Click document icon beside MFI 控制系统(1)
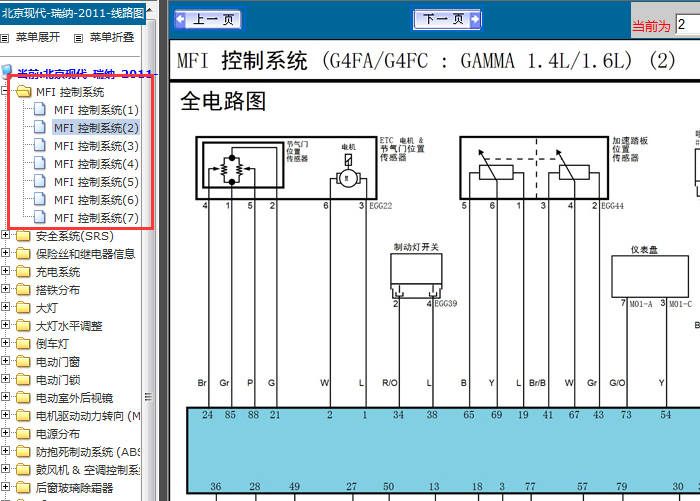Viewport: 700px width, 501px height. coord(40,109)
